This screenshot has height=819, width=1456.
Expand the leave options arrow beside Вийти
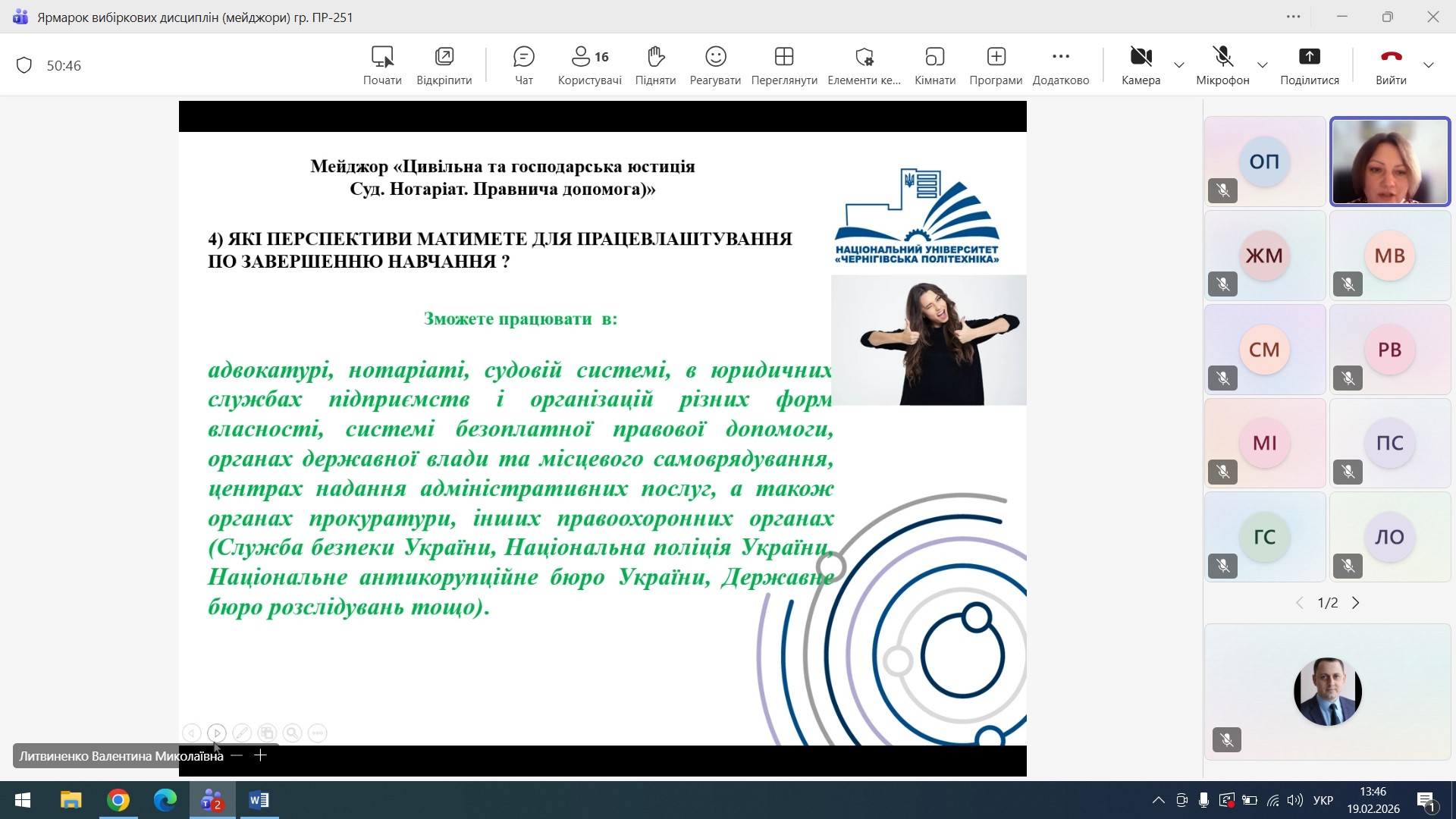click(1429, 65)
